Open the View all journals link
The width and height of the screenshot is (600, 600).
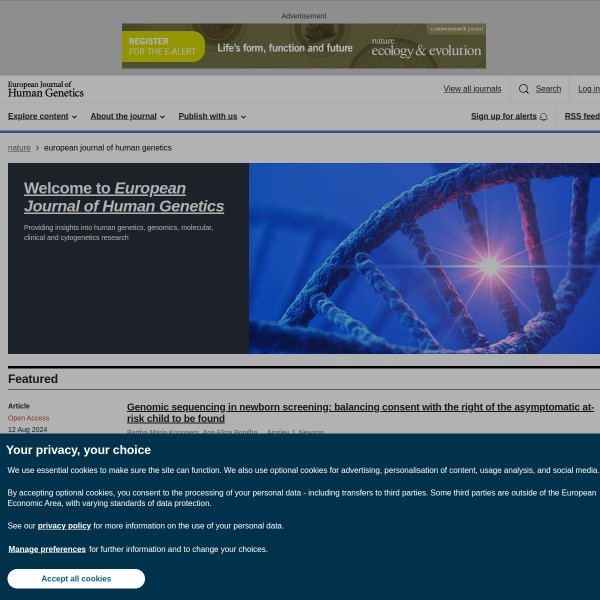[x=472, y=89]
